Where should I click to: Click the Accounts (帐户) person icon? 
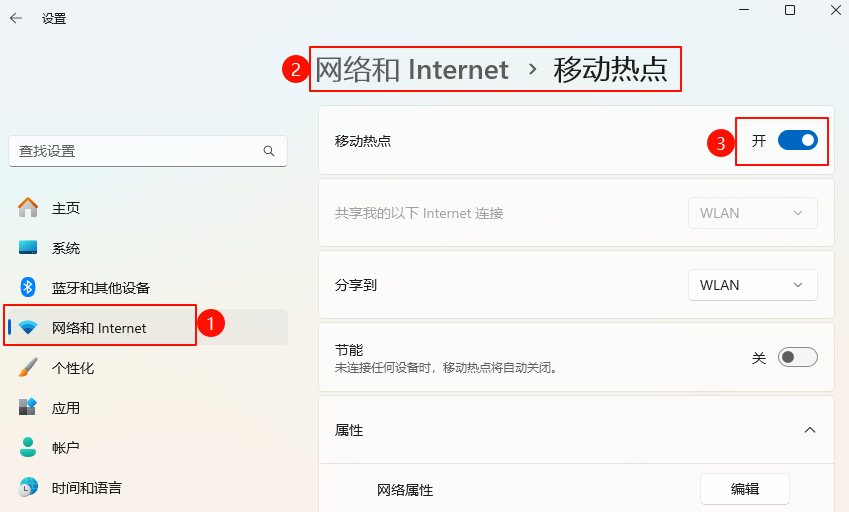(28, 447)
